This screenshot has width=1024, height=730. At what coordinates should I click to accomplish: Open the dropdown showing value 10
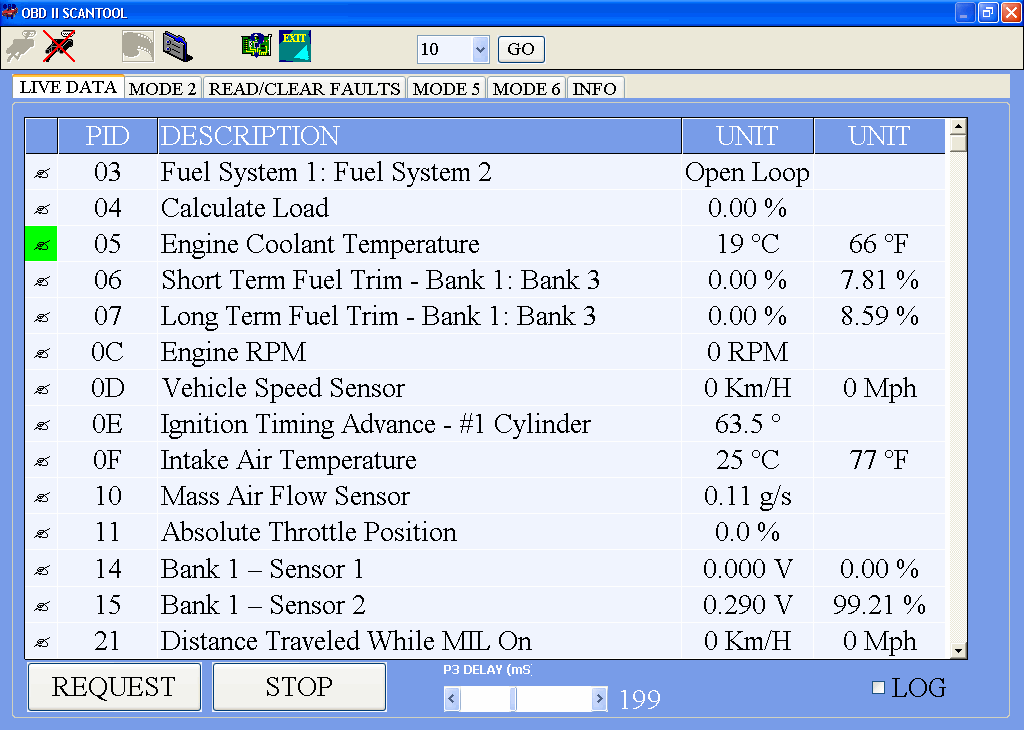(479, 49)
